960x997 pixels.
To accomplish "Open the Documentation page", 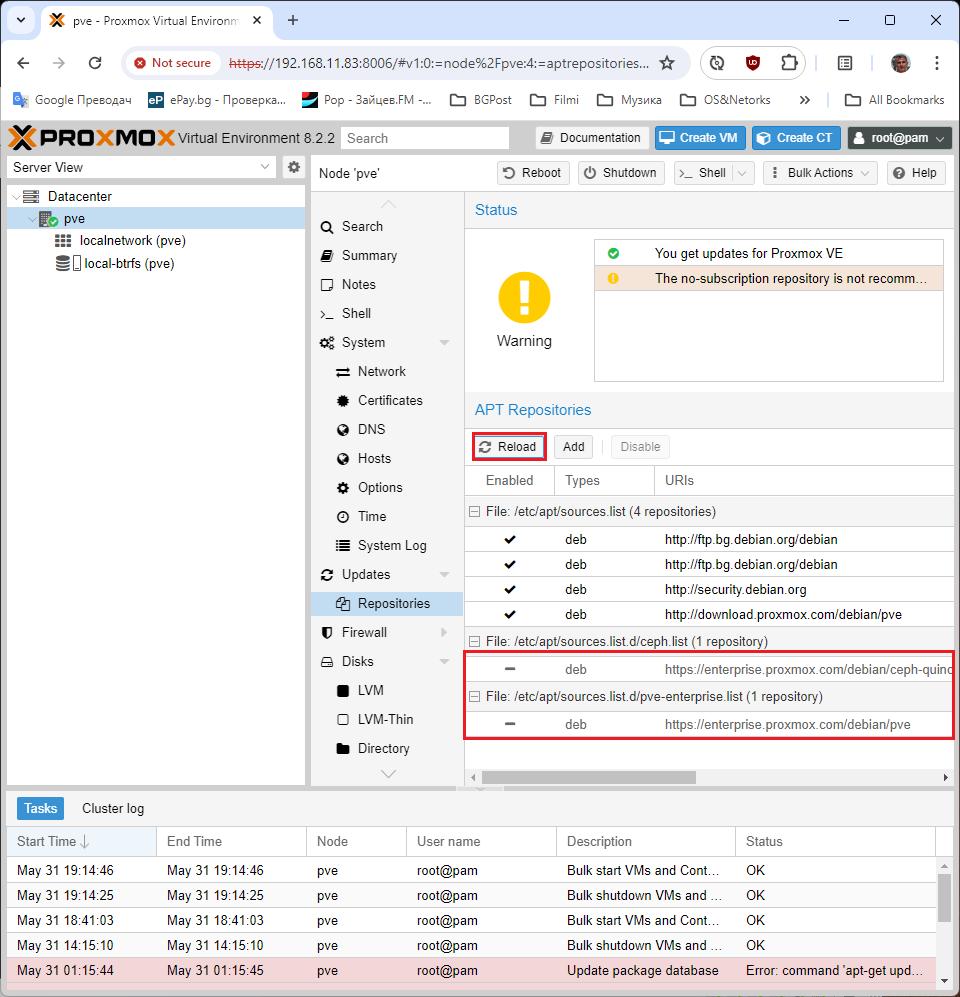I will coord(591,138).
